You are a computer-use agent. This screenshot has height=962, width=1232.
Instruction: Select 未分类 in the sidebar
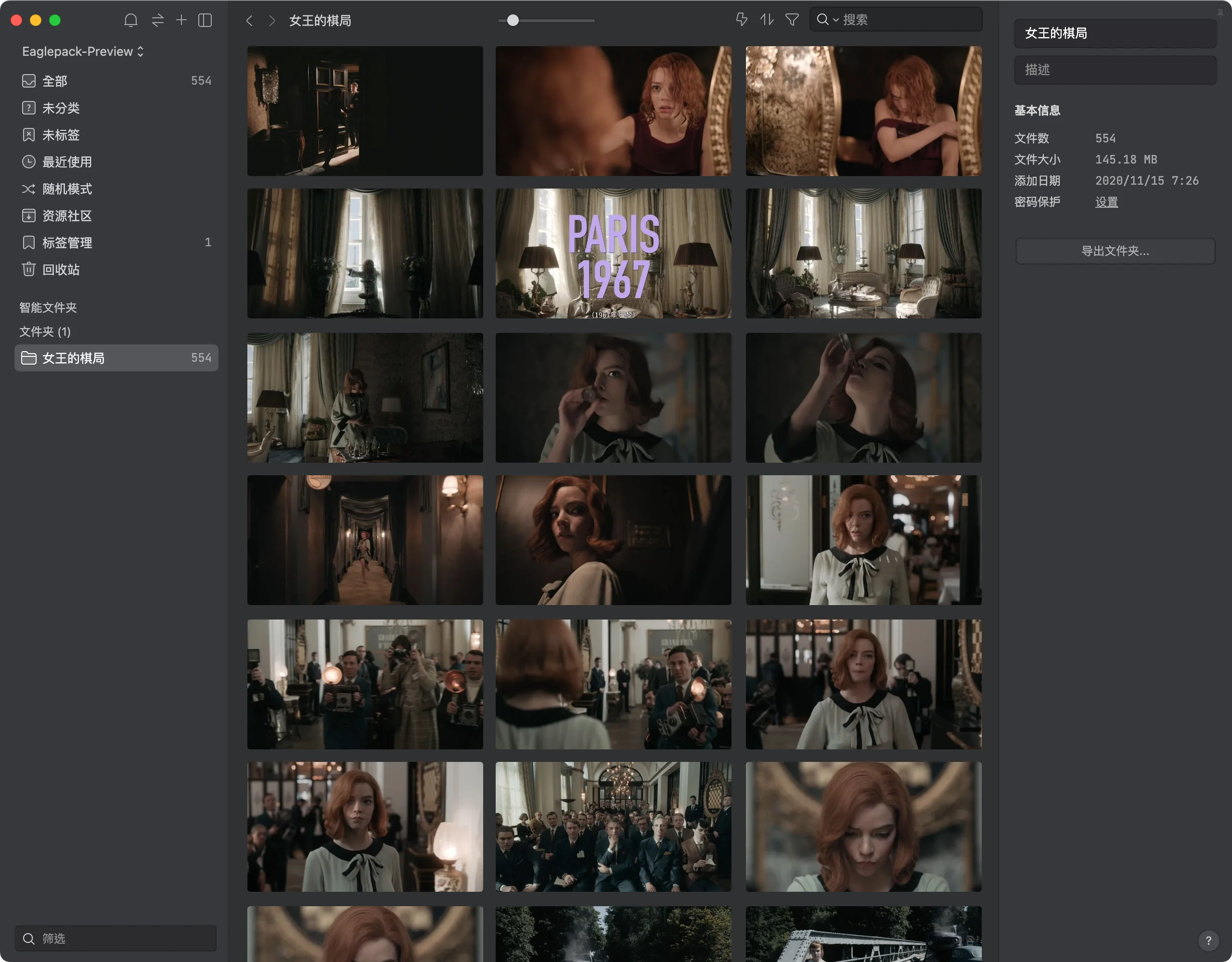coord(116,108)
